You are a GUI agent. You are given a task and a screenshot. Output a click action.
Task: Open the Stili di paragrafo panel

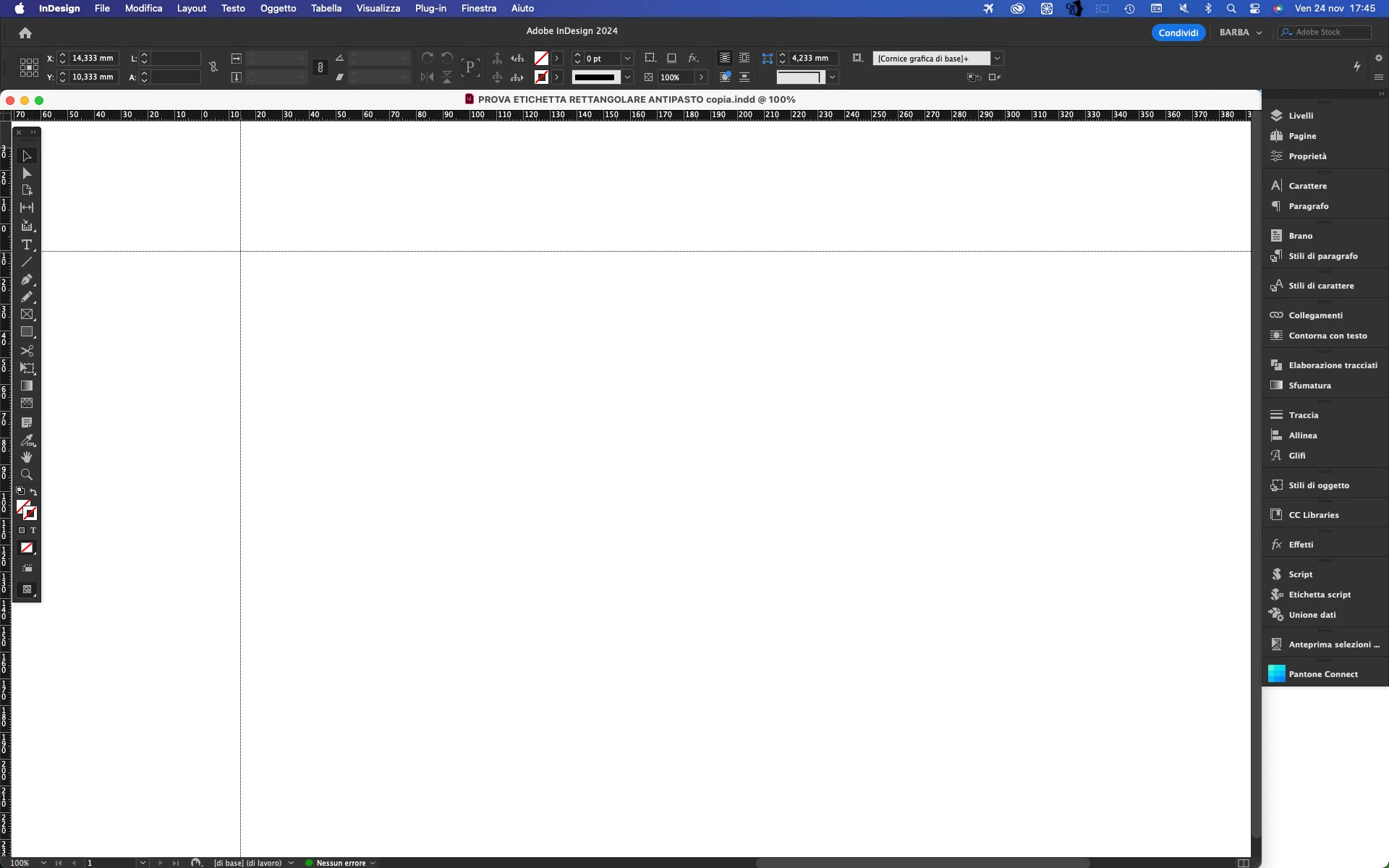pyautogui.click(x=1322, y=256)
